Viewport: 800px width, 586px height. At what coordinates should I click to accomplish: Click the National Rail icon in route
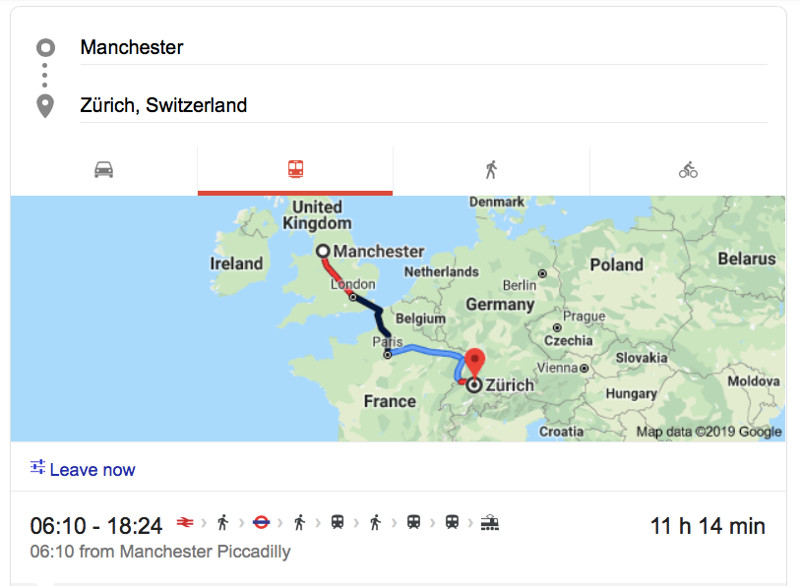[x=185, y=522]
